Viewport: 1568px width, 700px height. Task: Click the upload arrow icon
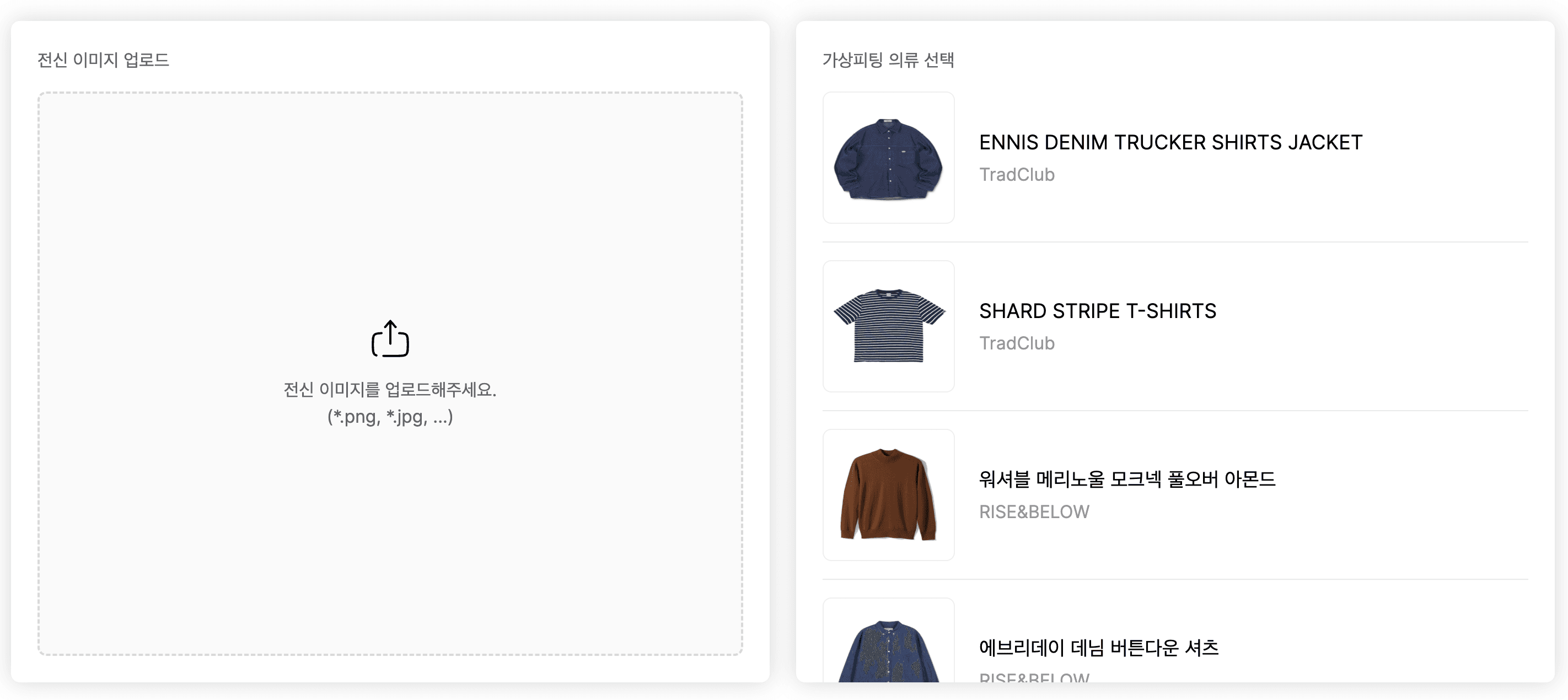click(x=390, y=340)
